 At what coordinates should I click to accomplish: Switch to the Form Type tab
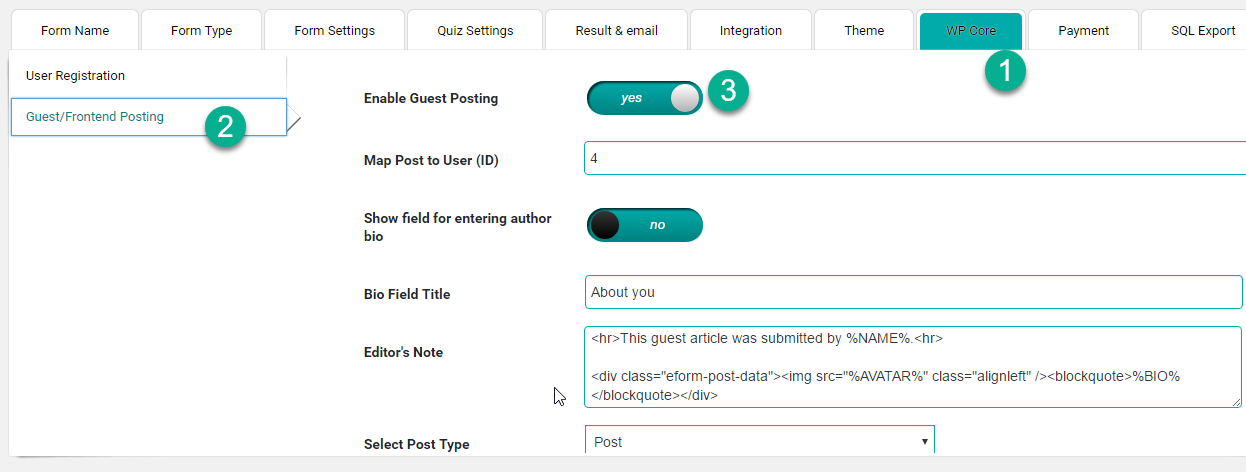click(x=201, y=30)
